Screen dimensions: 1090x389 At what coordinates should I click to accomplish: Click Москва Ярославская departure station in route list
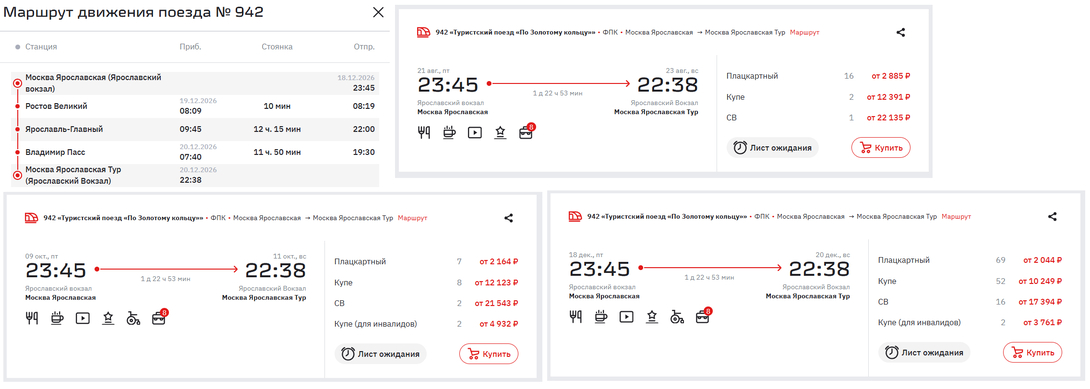tap(93, 83)
